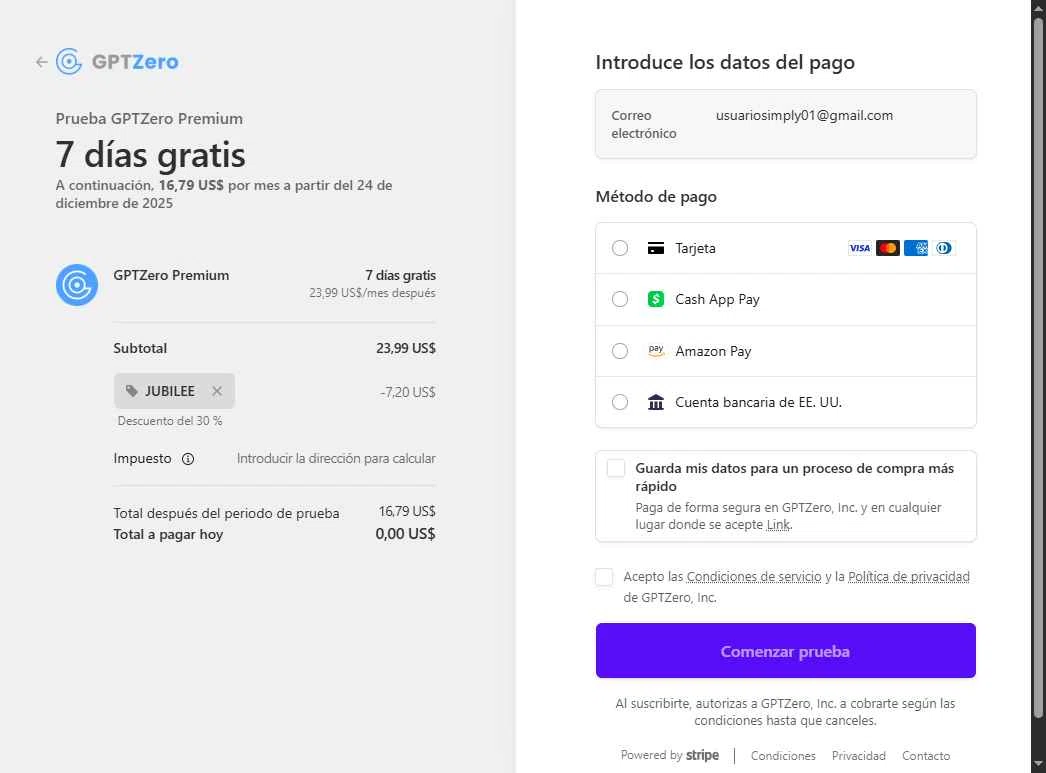The width and height of the screenshot is (1046, 773).
Task: Click the 'Total después del periodo de prueba' label
Action: [x=226, y=513]
